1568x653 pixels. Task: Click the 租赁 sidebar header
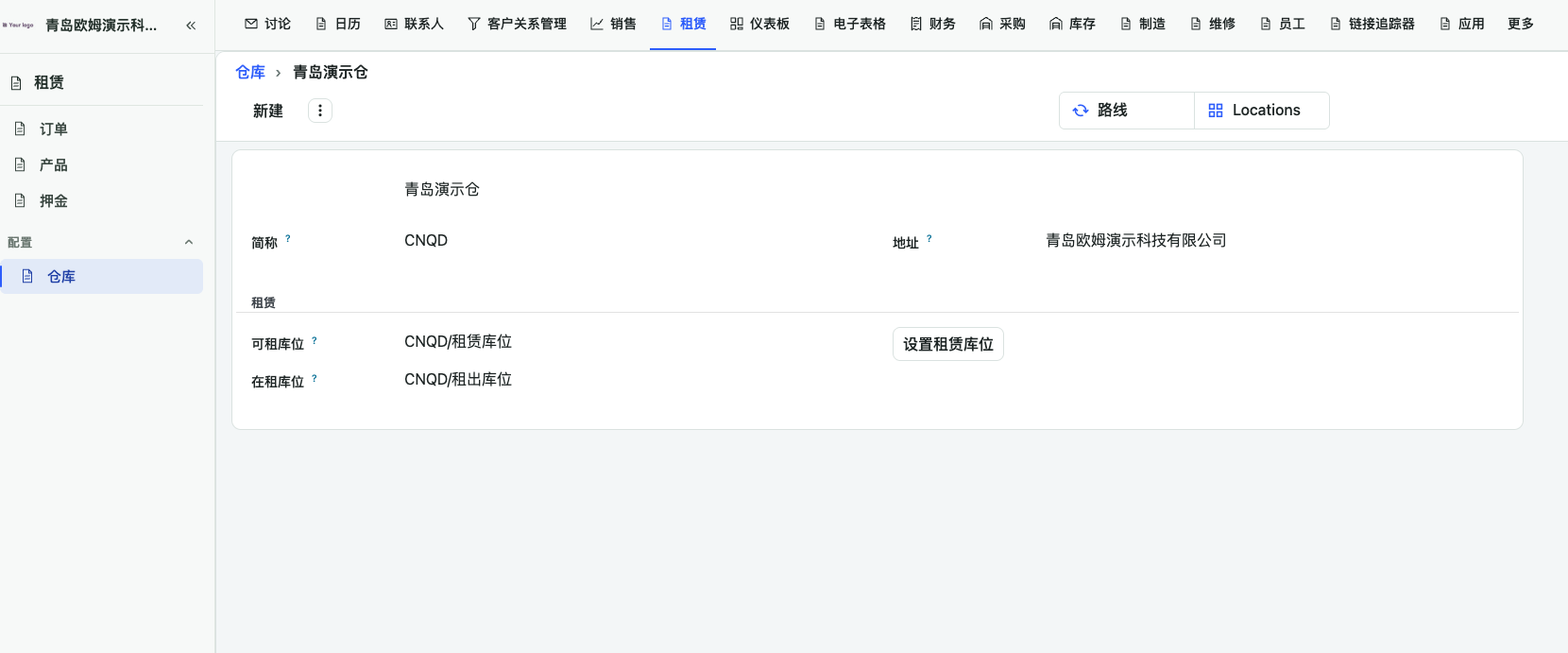click(x=49, y=82)
